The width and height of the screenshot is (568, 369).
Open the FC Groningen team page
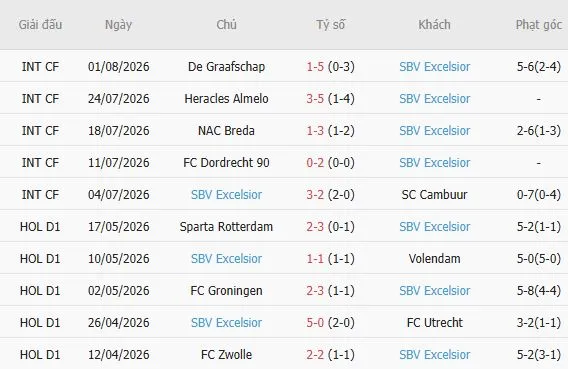tap(226, 290)
